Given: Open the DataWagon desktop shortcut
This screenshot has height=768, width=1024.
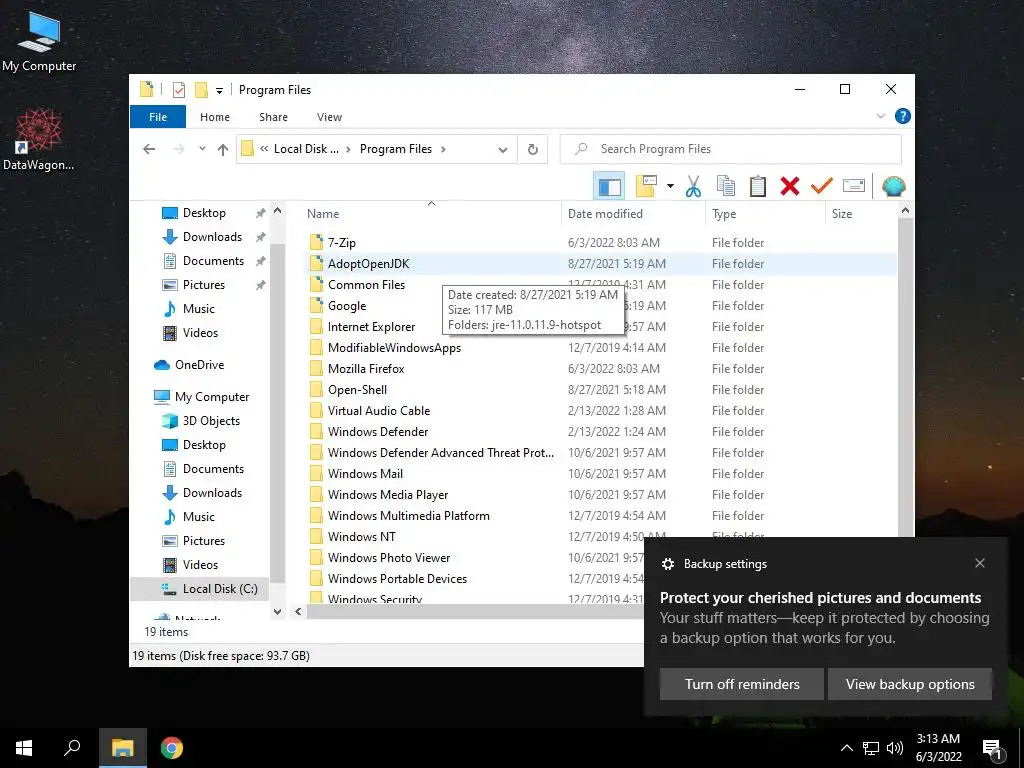Looking at the screenshot, I should coord(39,140).
